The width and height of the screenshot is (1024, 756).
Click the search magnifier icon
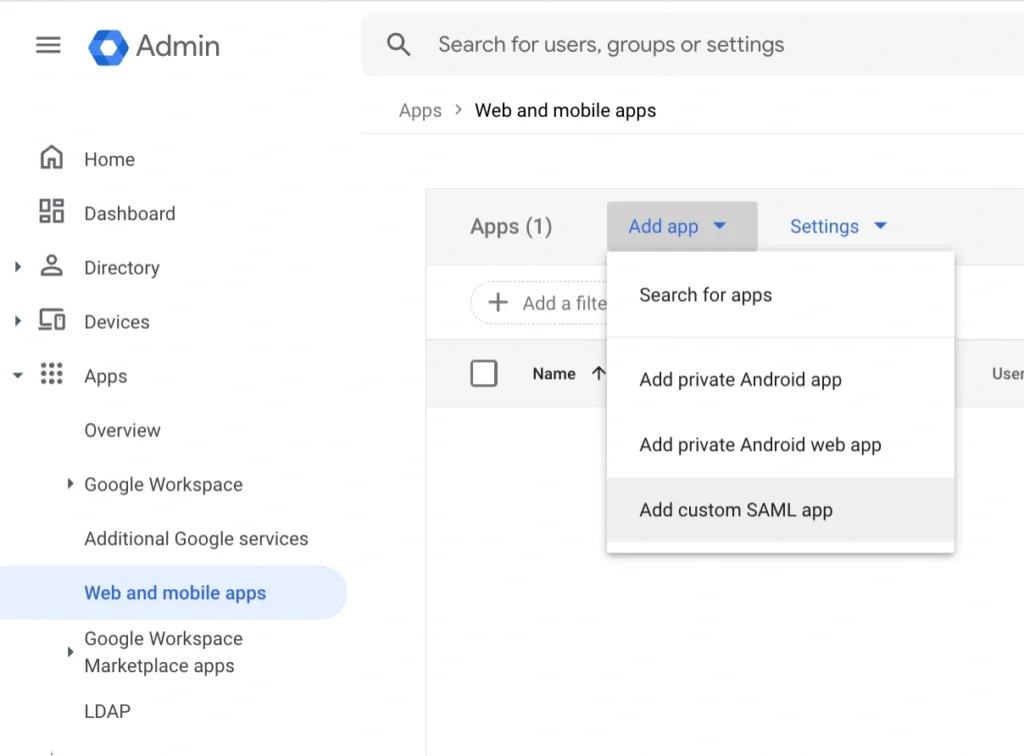pyautogui.click(x=398, y=44)
